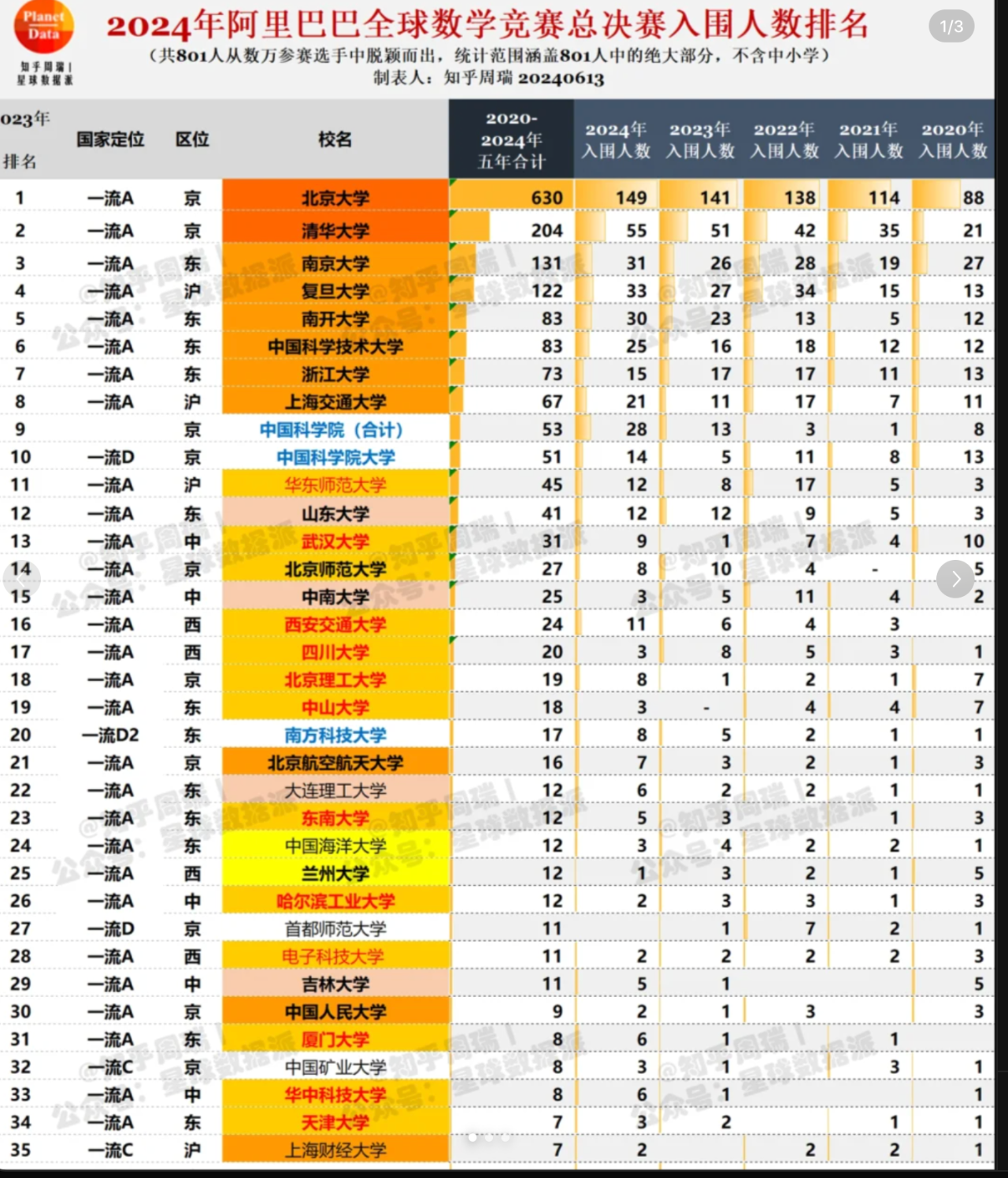This screenshot has height=1178, width=1008.
Task: Select the 2024年入围人数 column header
Action: coord(616,140)
